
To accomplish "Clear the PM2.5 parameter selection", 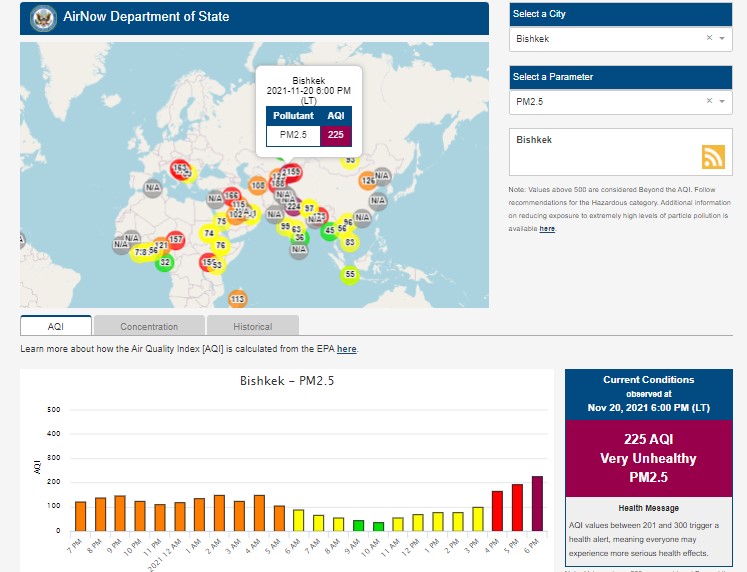I will coord(709,101).
